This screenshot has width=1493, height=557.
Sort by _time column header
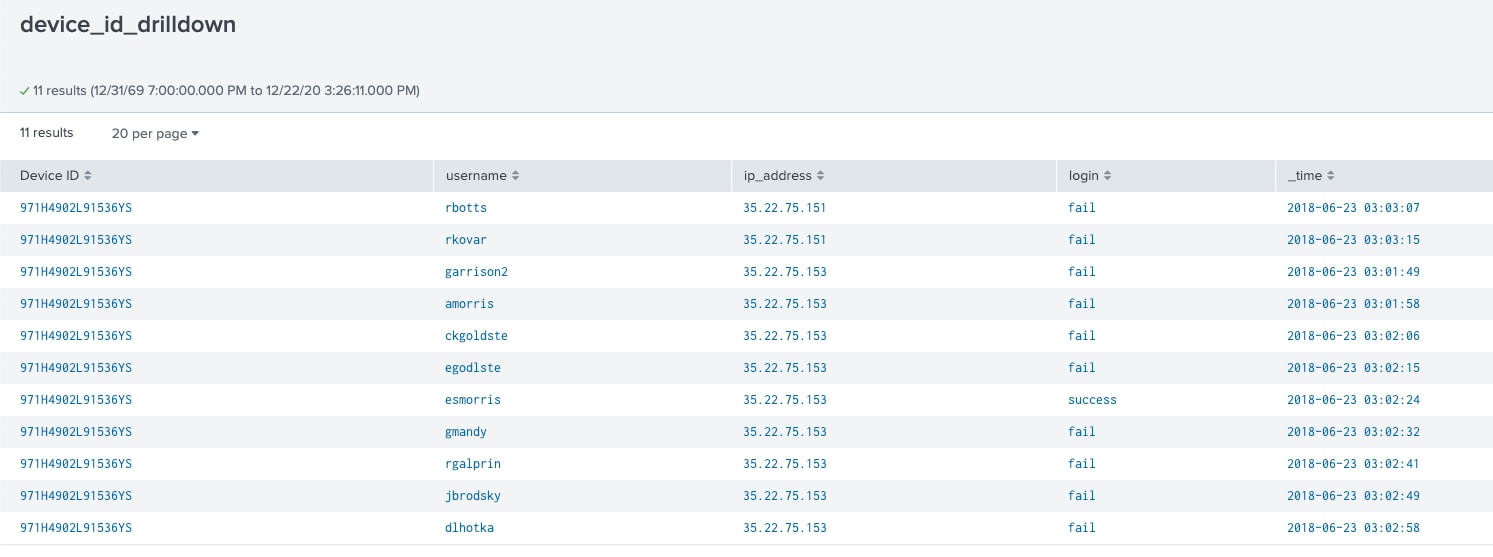pos(1311,176)
